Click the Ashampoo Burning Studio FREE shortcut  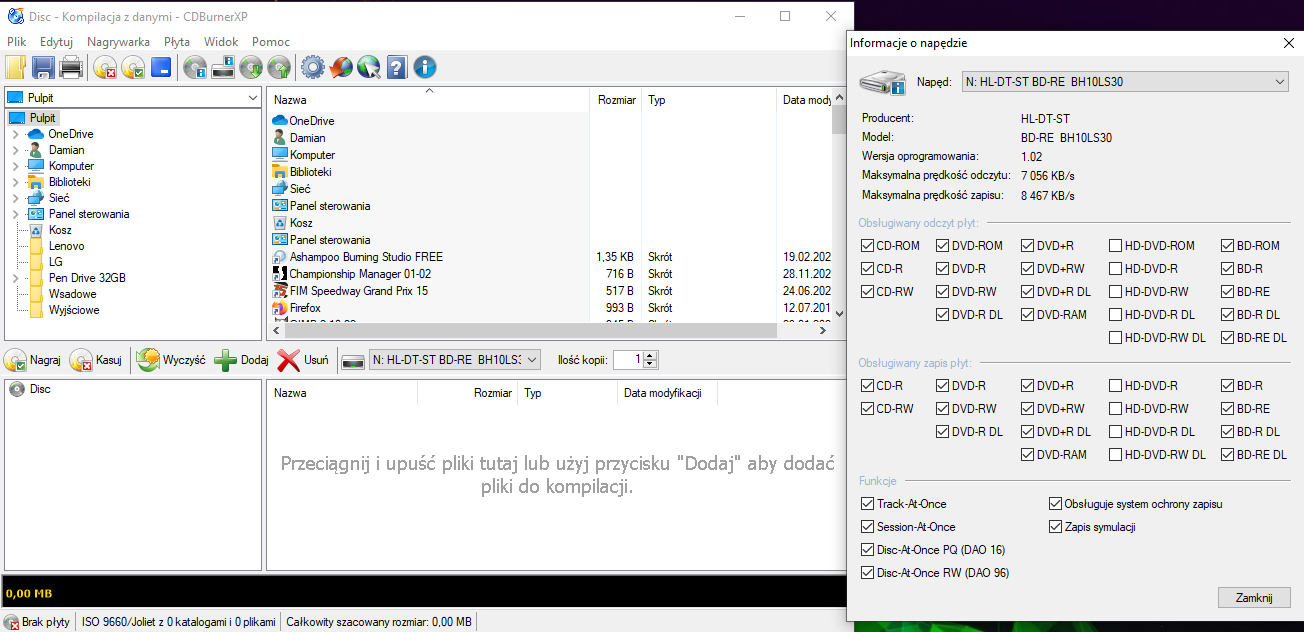click(366, 257)
